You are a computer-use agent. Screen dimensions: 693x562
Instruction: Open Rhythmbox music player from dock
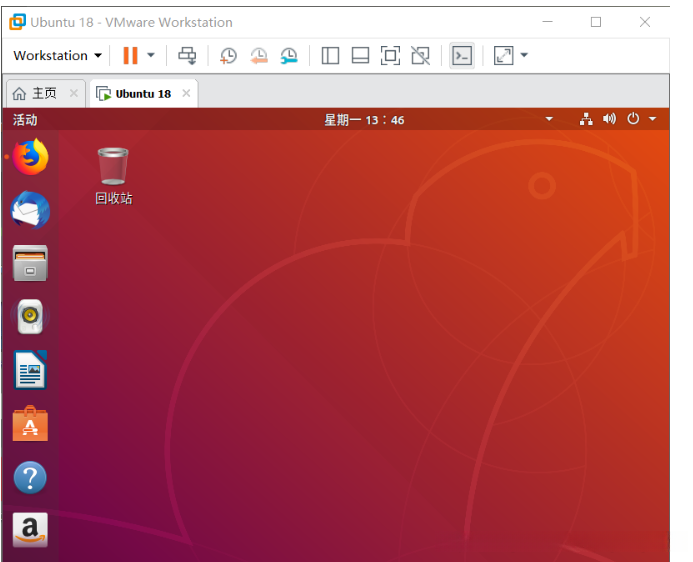point(30,316)
